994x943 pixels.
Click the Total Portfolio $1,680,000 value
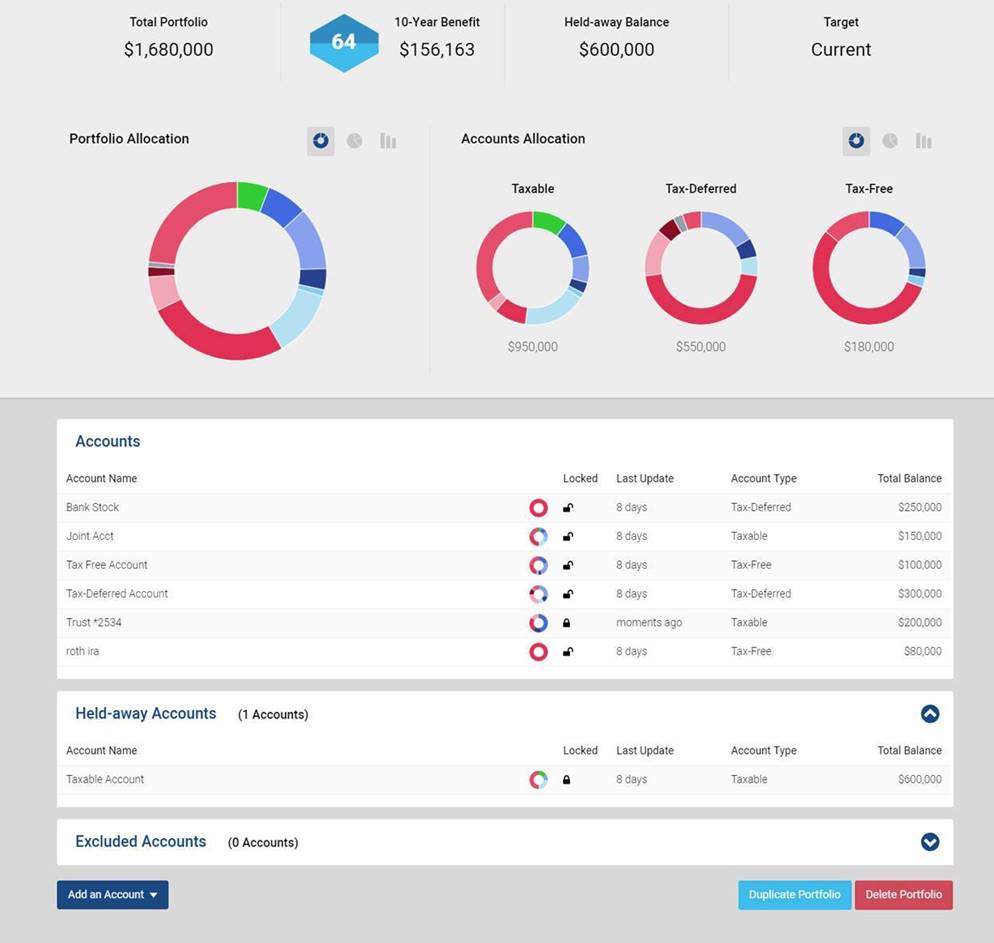click(169, 49)
